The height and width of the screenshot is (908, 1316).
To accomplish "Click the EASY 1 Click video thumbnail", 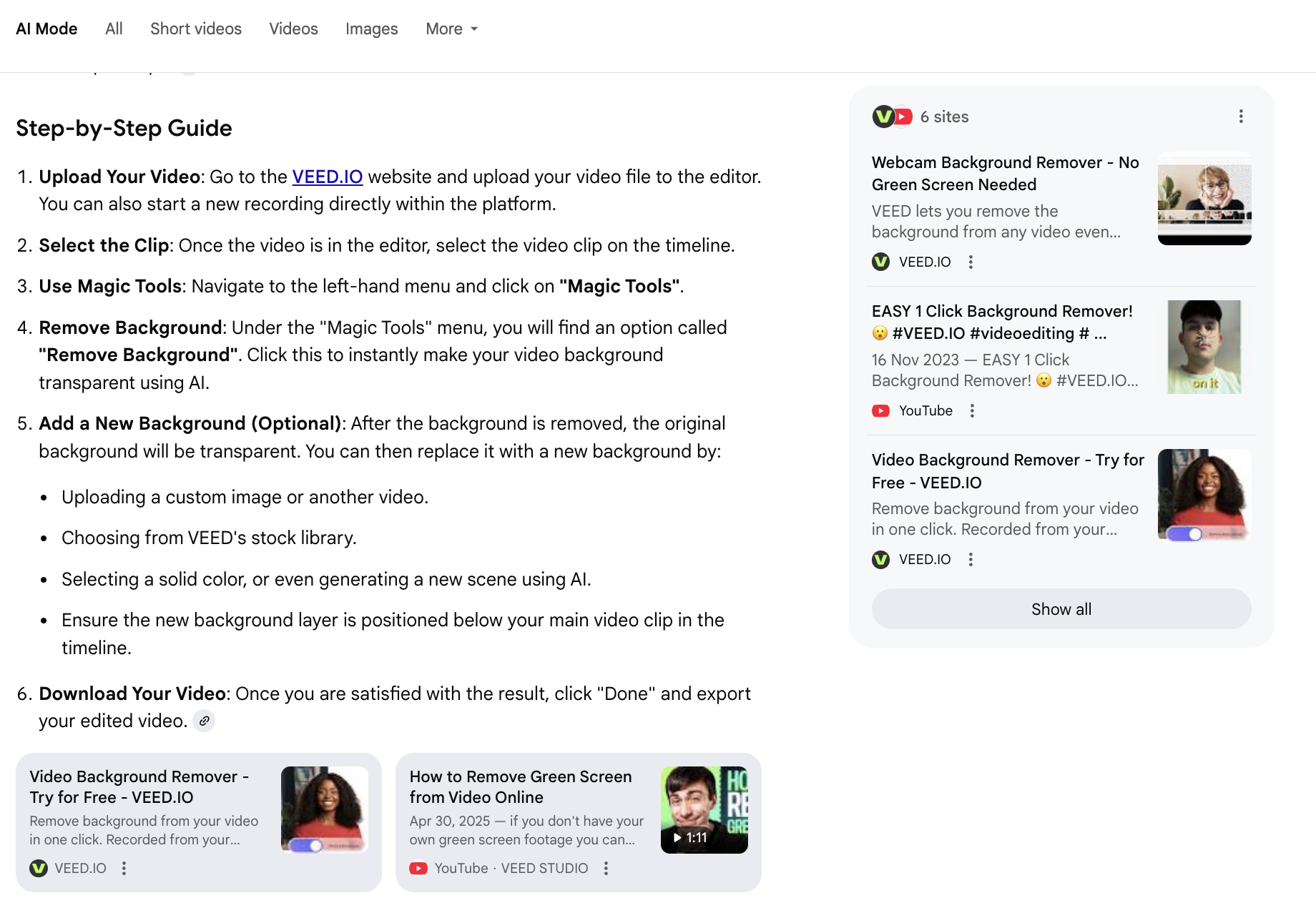I will click(1204, 347).
